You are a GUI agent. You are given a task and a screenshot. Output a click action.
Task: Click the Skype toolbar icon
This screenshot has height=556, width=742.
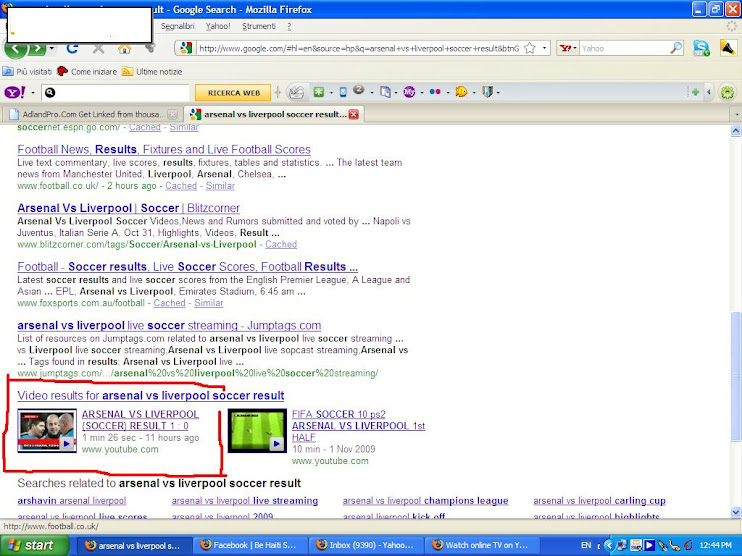tap(701, 48)
